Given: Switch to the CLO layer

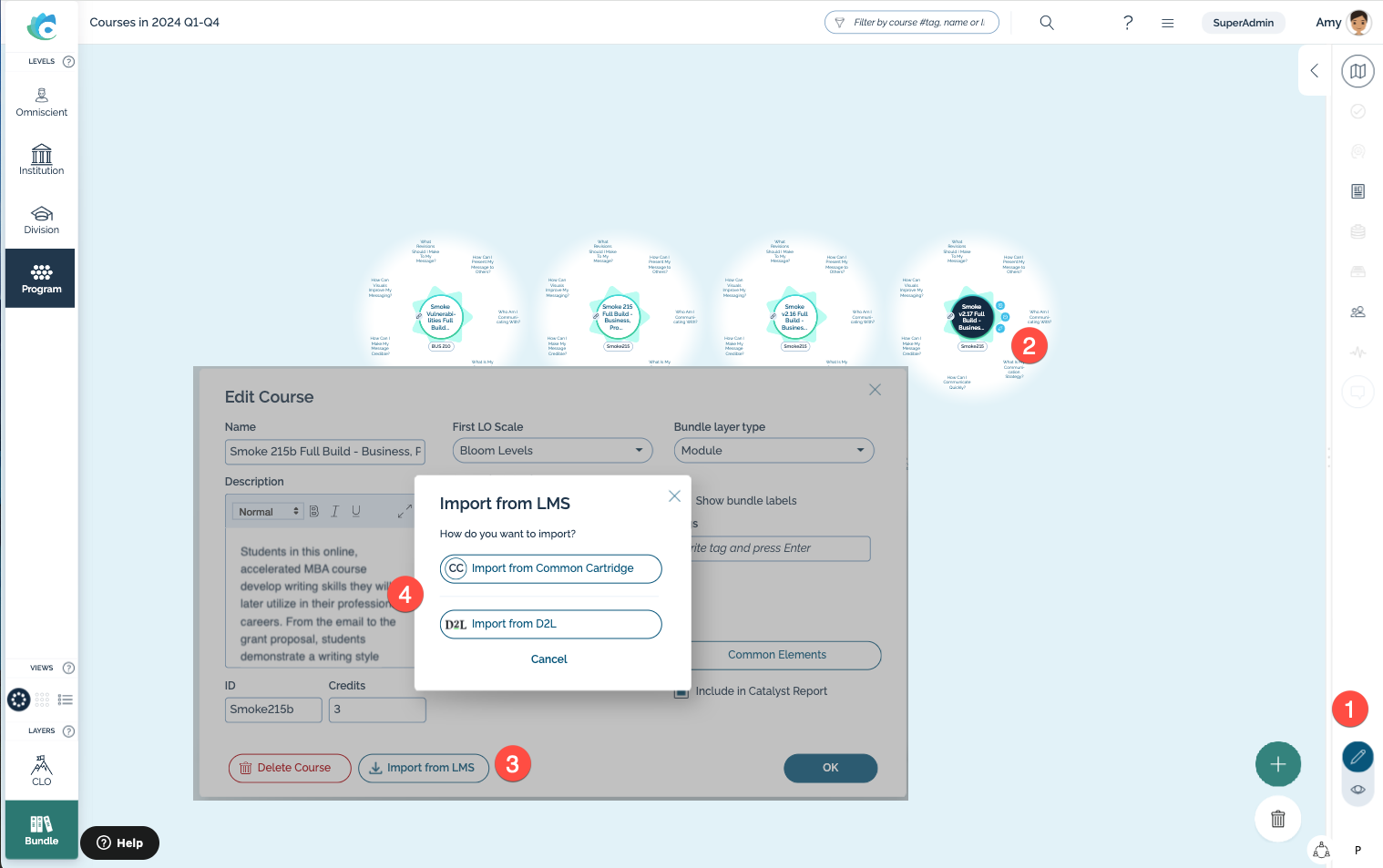Looking at the screenshot, I should (x=42, y=770).
